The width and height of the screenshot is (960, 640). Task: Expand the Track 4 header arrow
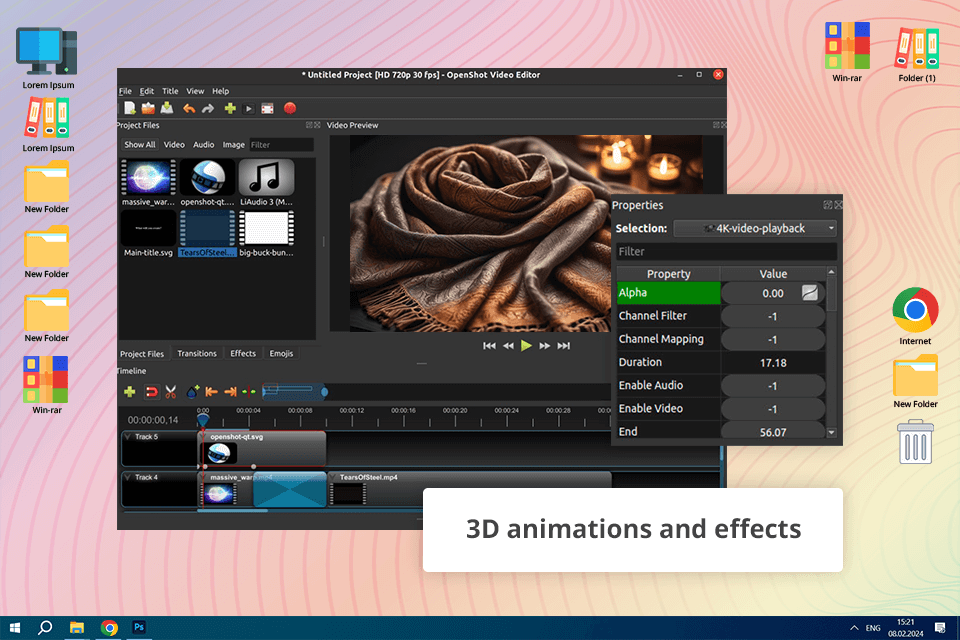127,478
